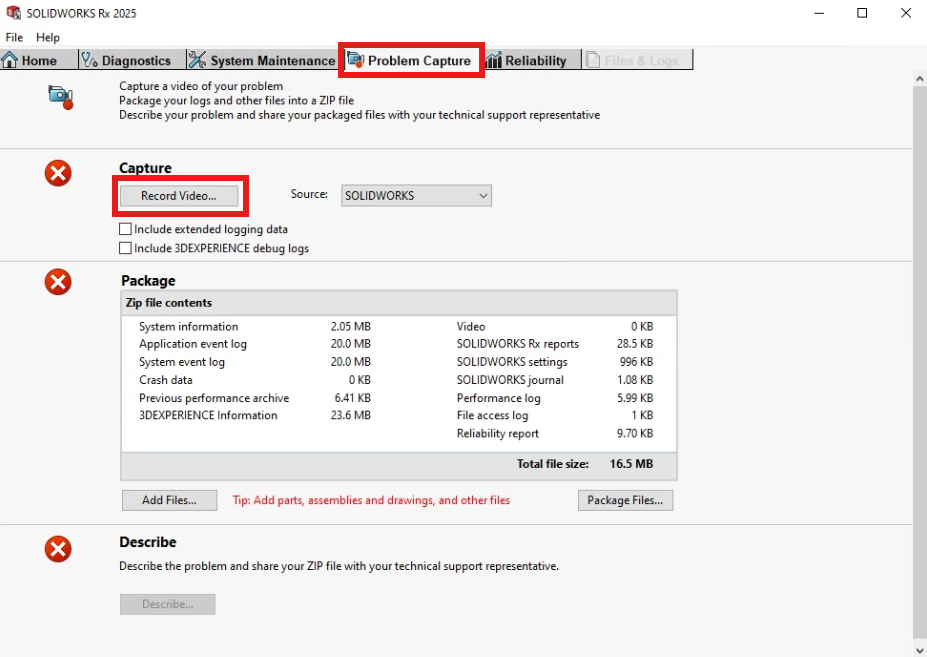Click the SOLIDWORKS journal entry

coord(510,380)
